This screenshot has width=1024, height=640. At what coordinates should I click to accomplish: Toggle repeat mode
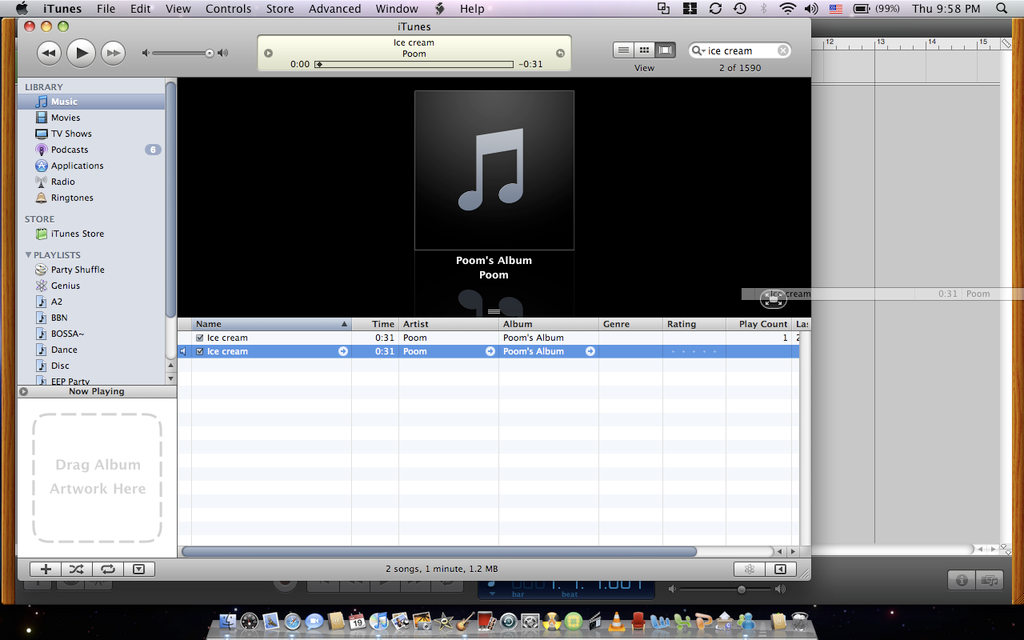tap(108, 569)
